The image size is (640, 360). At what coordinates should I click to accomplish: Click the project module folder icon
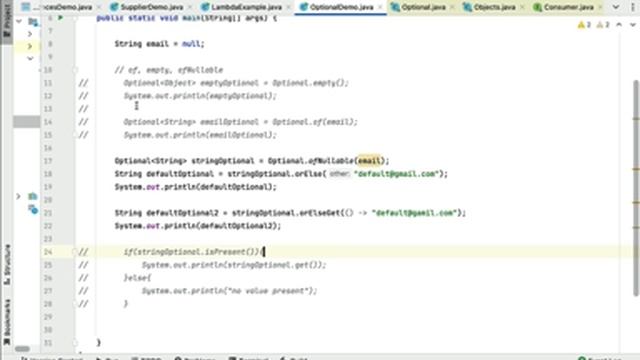[x=33, y=21]
